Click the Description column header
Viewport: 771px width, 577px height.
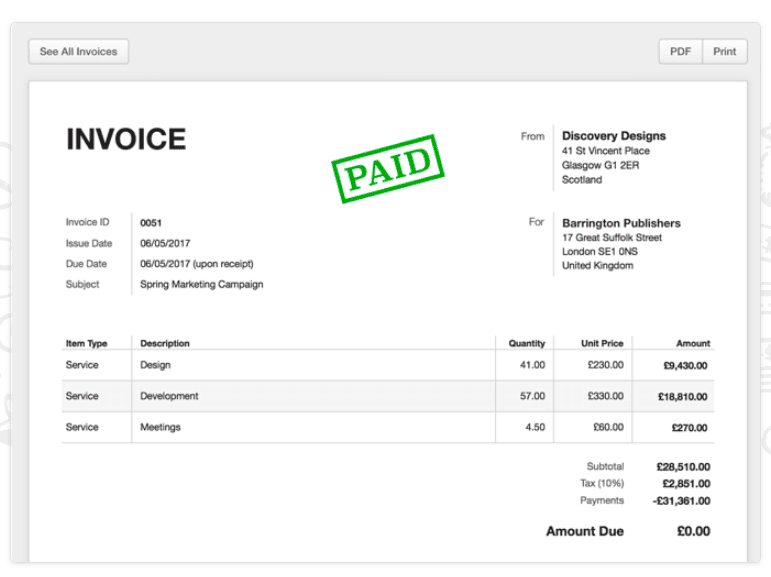tap(165, 343)
